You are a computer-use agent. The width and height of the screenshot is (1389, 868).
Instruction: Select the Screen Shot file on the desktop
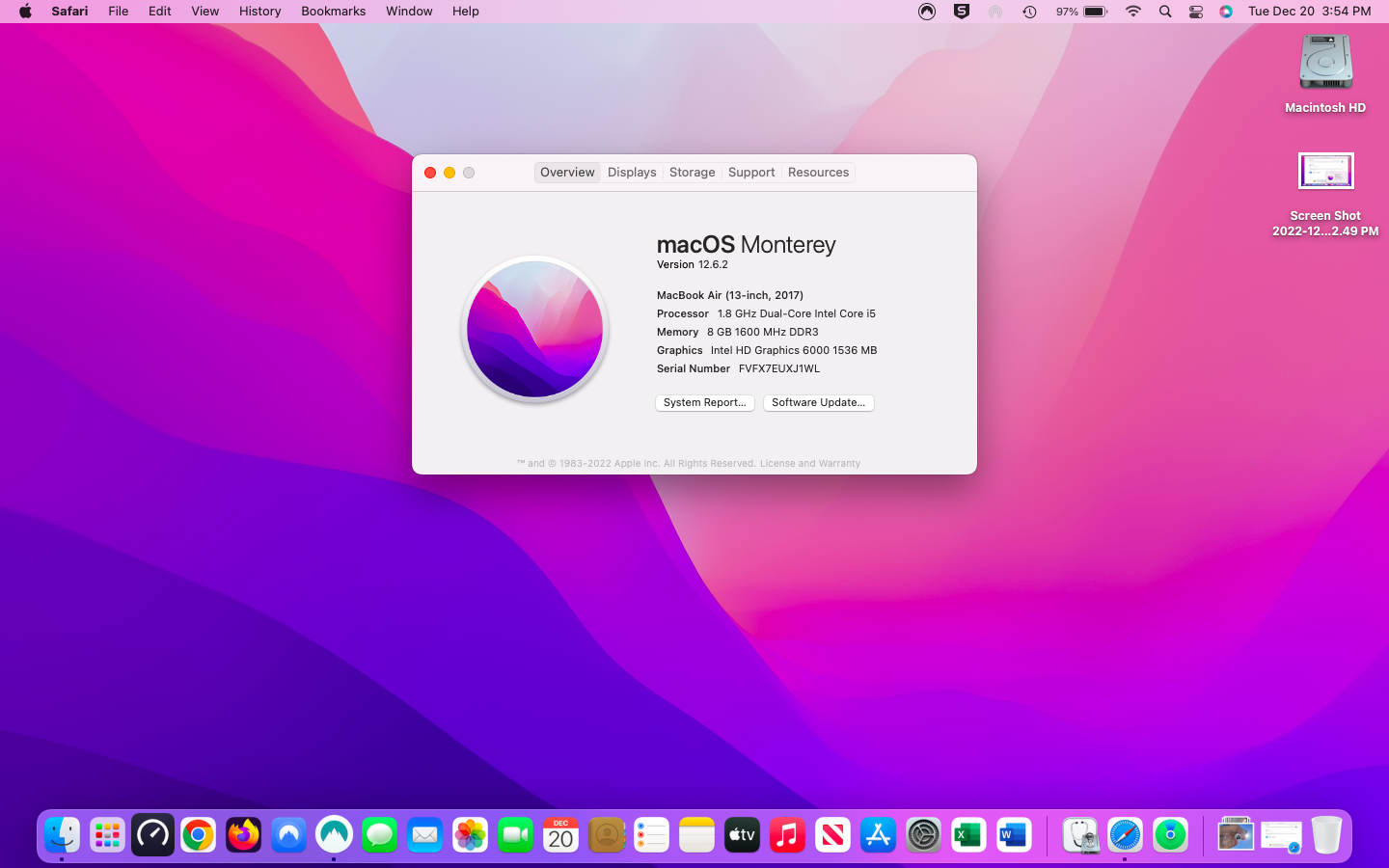(x=1325, y=194)
